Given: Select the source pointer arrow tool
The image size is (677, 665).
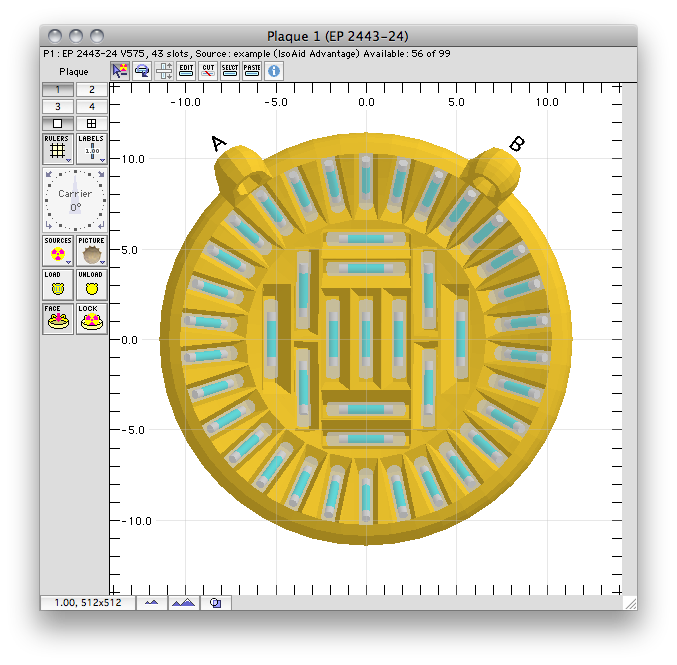Looking at the screenshot, I should point(120,71).
